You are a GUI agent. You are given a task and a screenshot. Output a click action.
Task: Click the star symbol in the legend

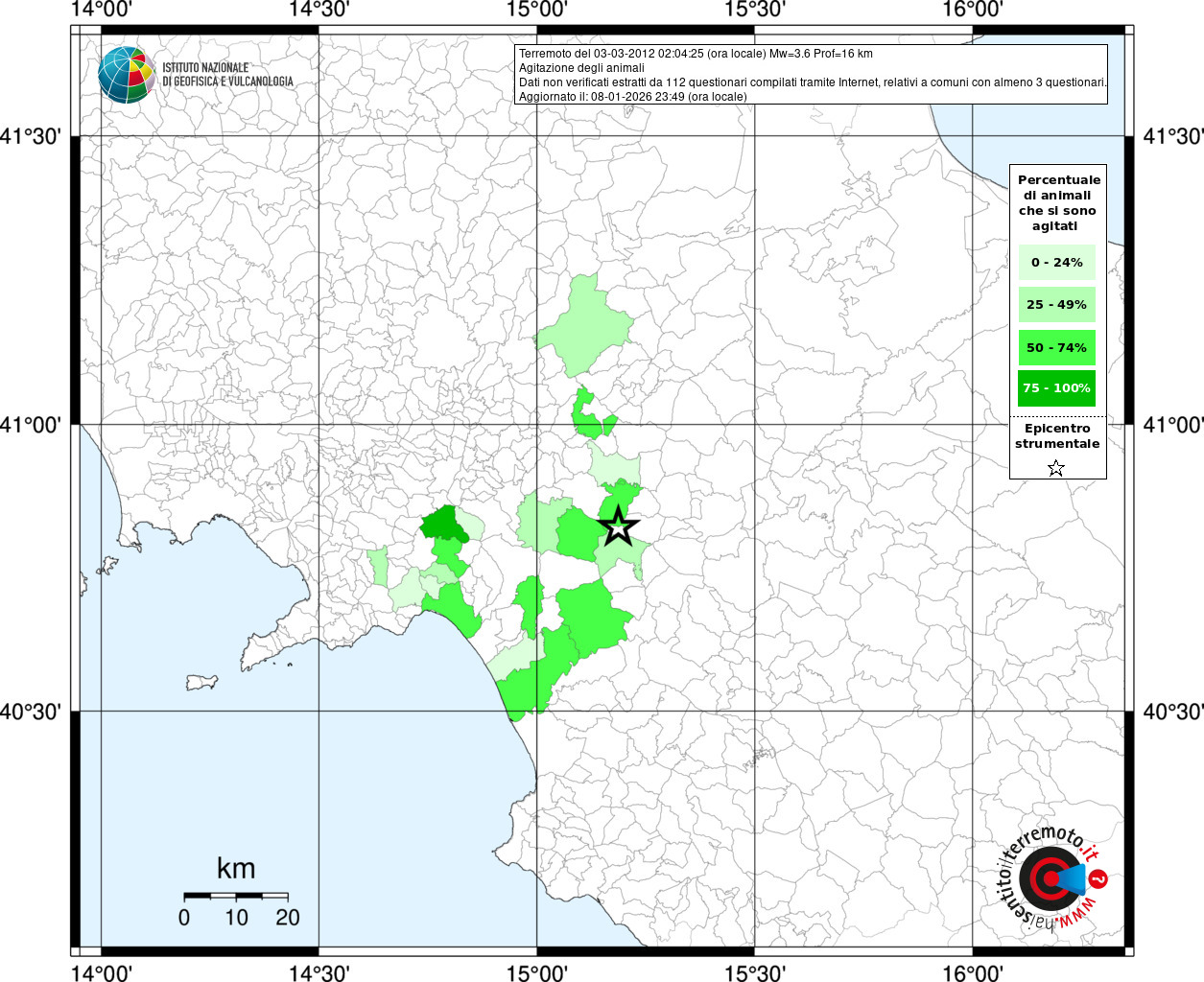pos(1055,468)
